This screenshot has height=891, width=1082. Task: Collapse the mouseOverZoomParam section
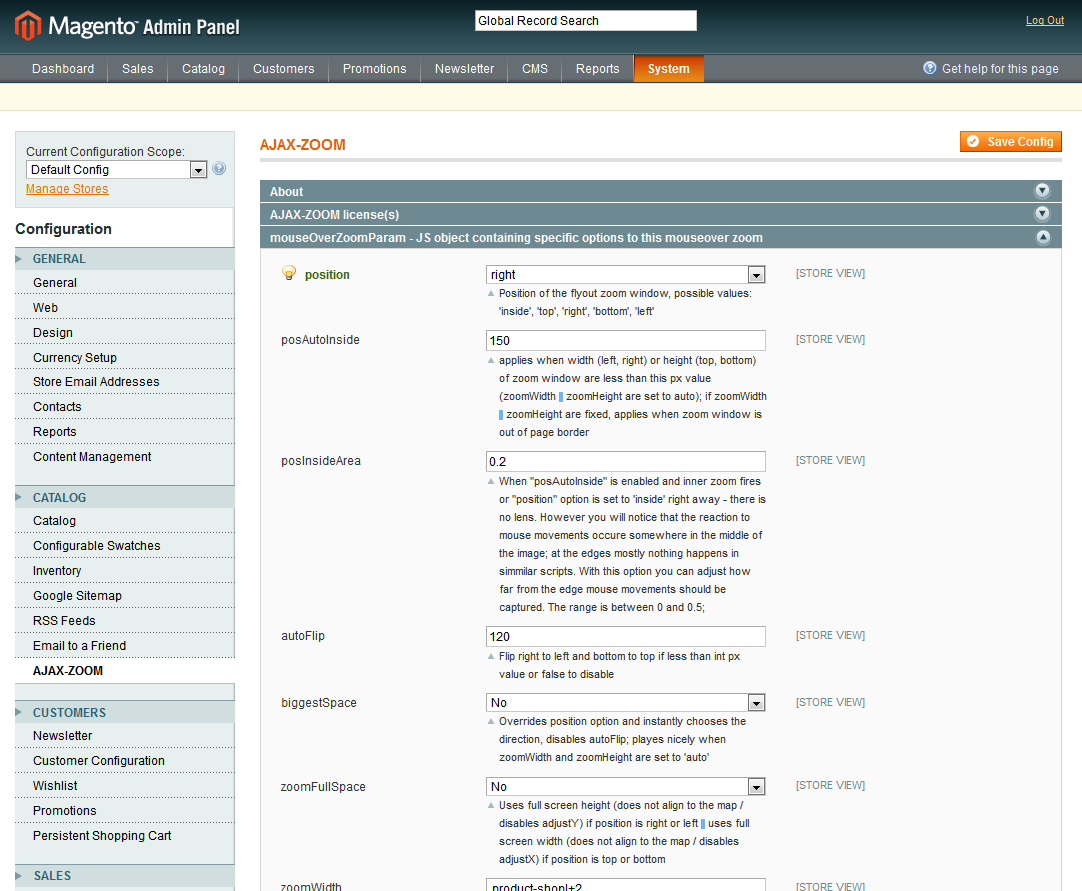[x=1043, y=237]
